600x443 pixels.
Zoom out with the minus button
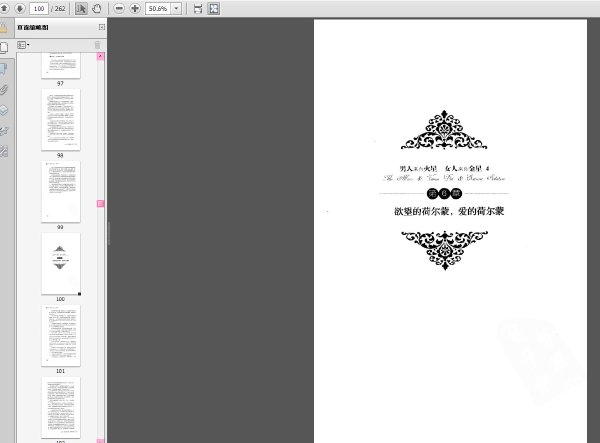(x=119, y=8)
